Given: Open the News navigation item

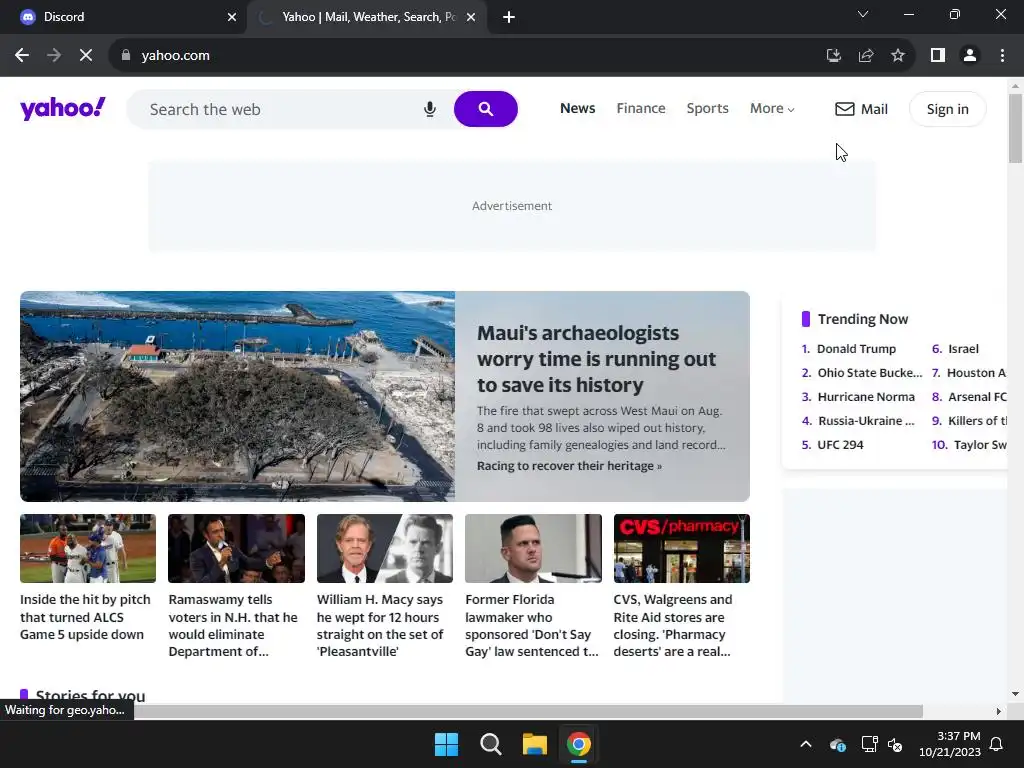Looking at the screenshot, I should (x=577, y=108).
